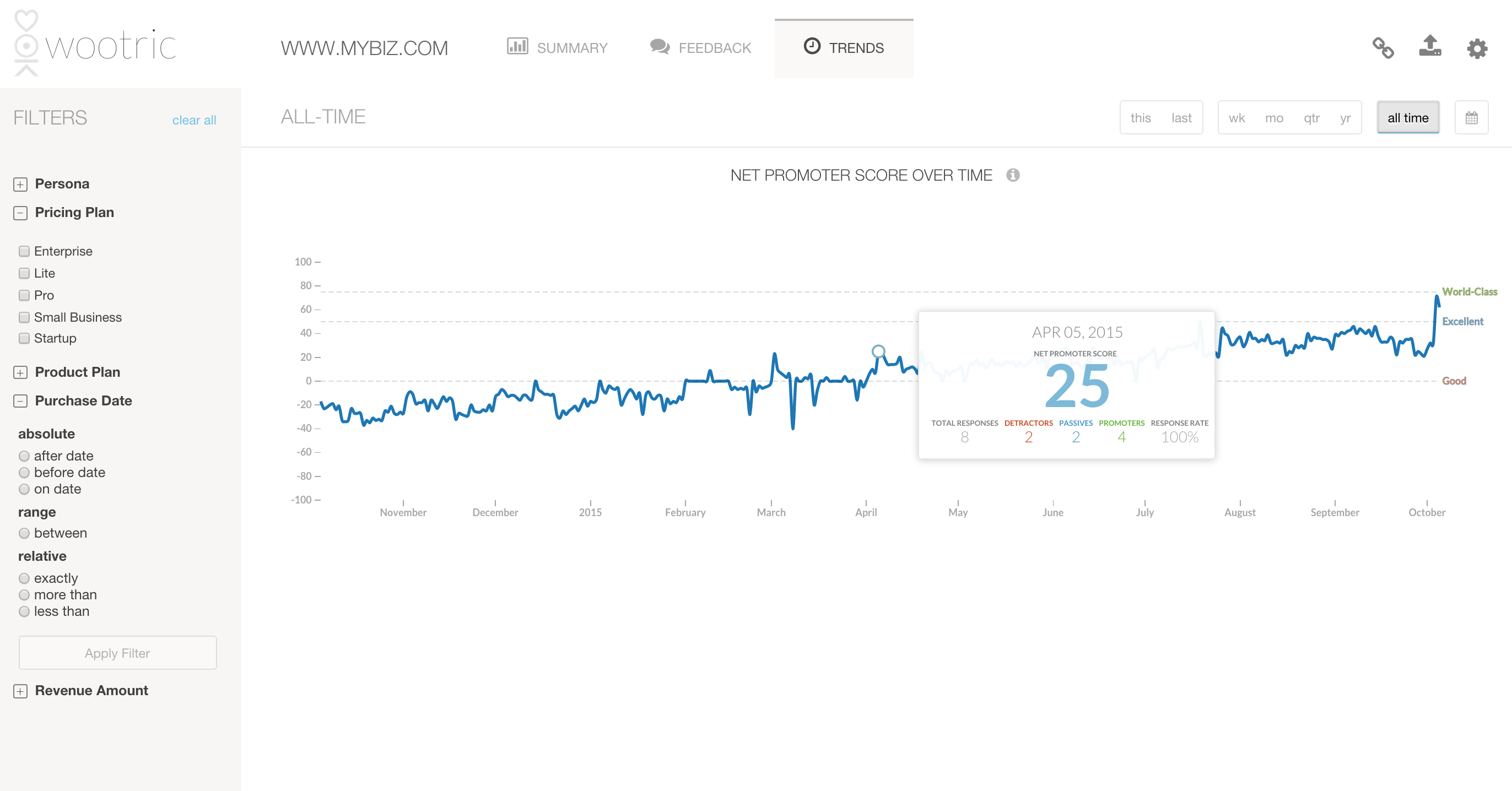
Task: Click the export upload icon
Action: click(x=1430, y=46)
